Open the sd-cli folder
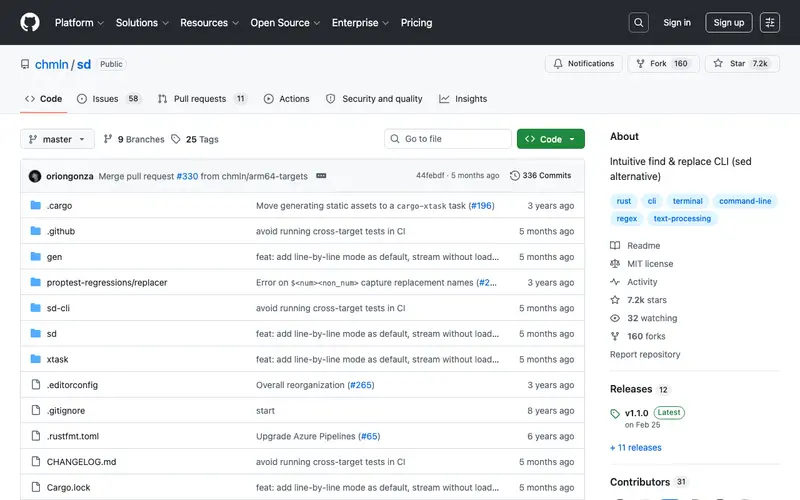The width and height of the screenshot is (800, 500). point(58,308)
